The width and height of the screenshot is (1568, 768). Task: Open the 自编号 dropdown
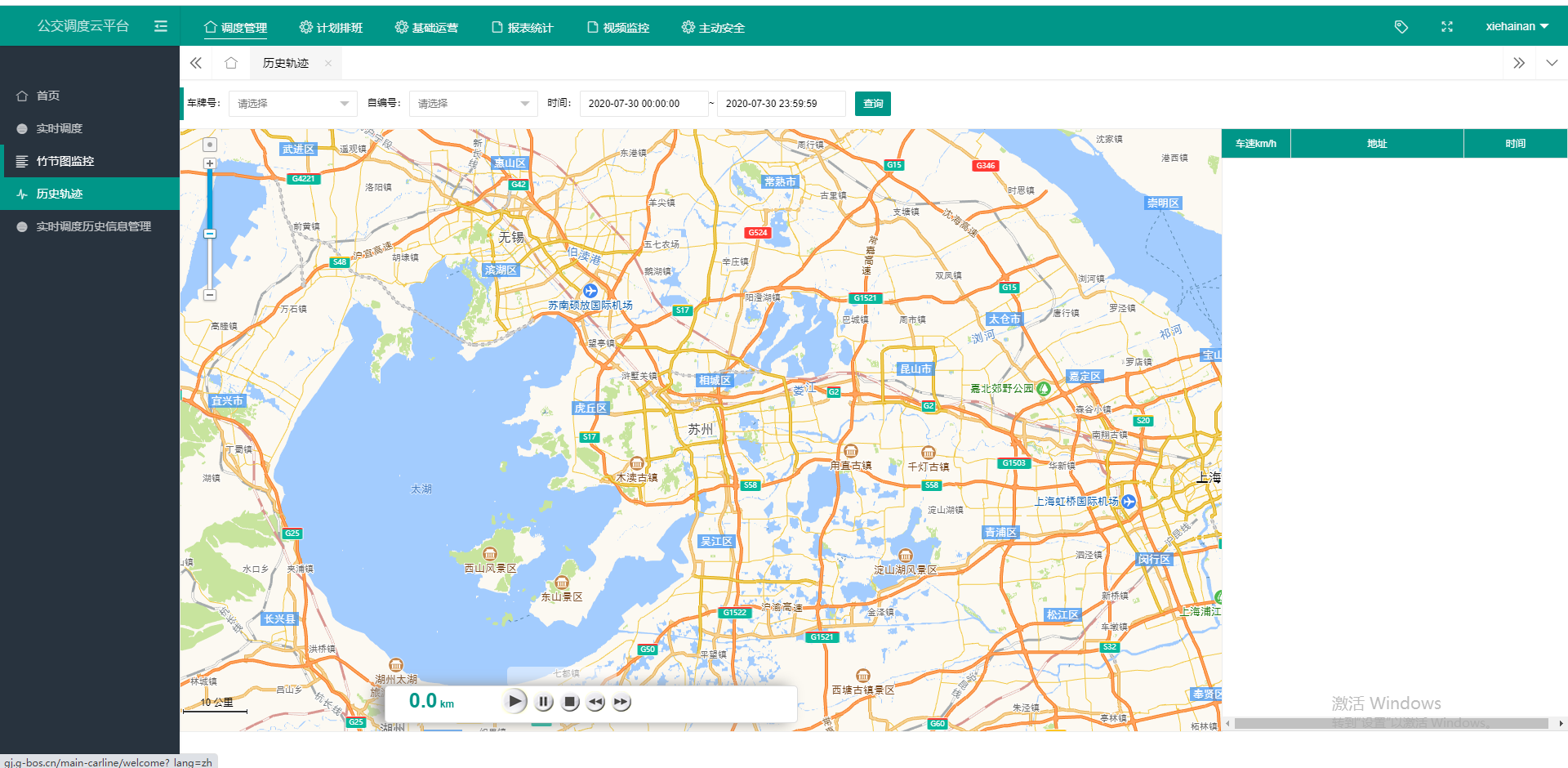tap(473, 104)
